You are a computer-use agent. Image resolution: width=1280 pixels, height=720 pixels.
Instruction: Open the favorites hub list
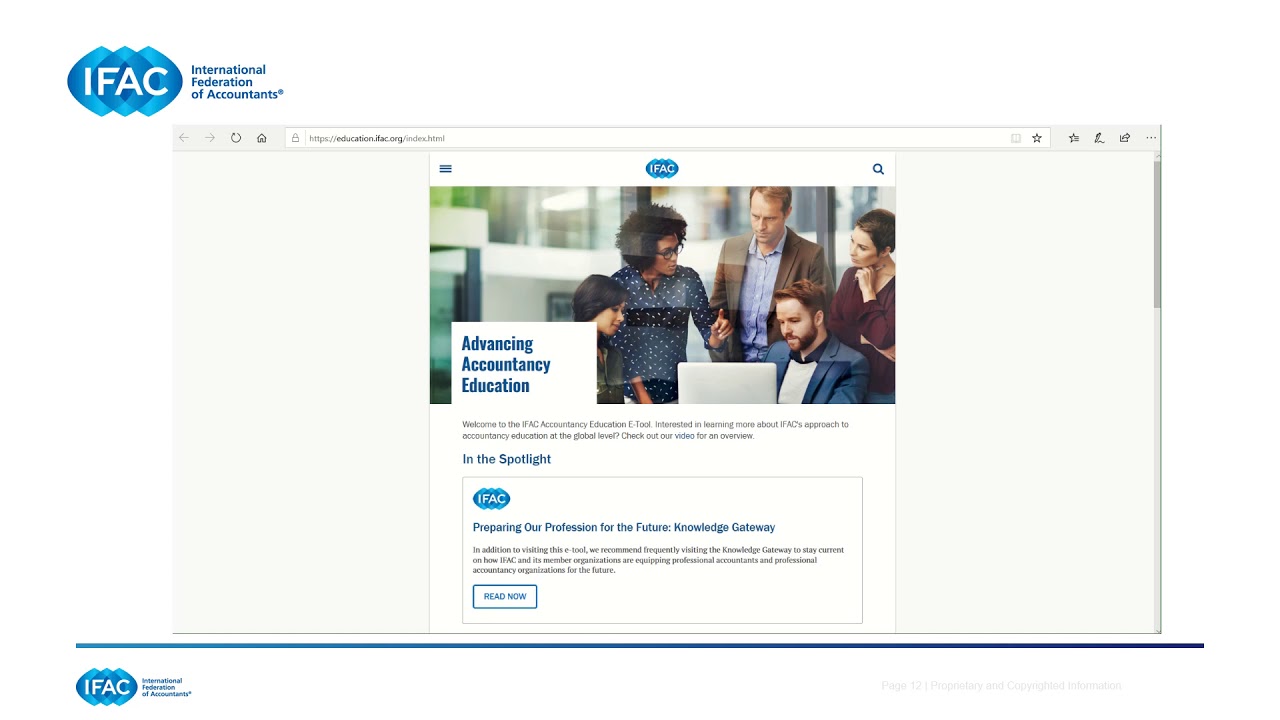(x=1074, y=138)
